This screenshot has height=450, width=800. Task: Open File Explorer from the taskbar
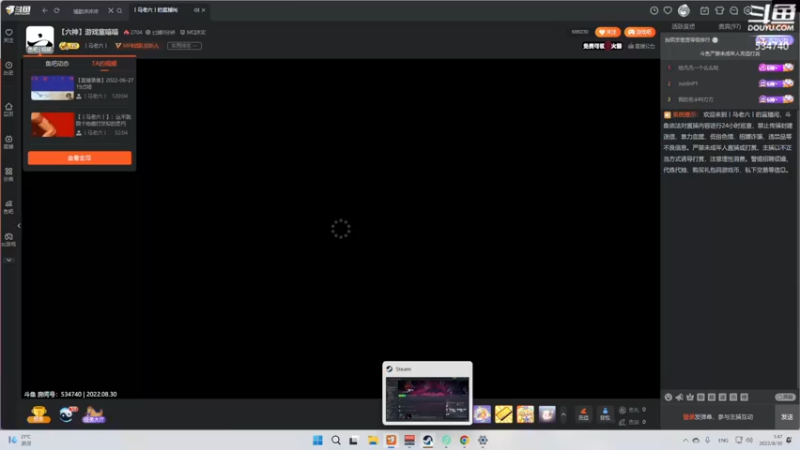click(x=372, y=440)
